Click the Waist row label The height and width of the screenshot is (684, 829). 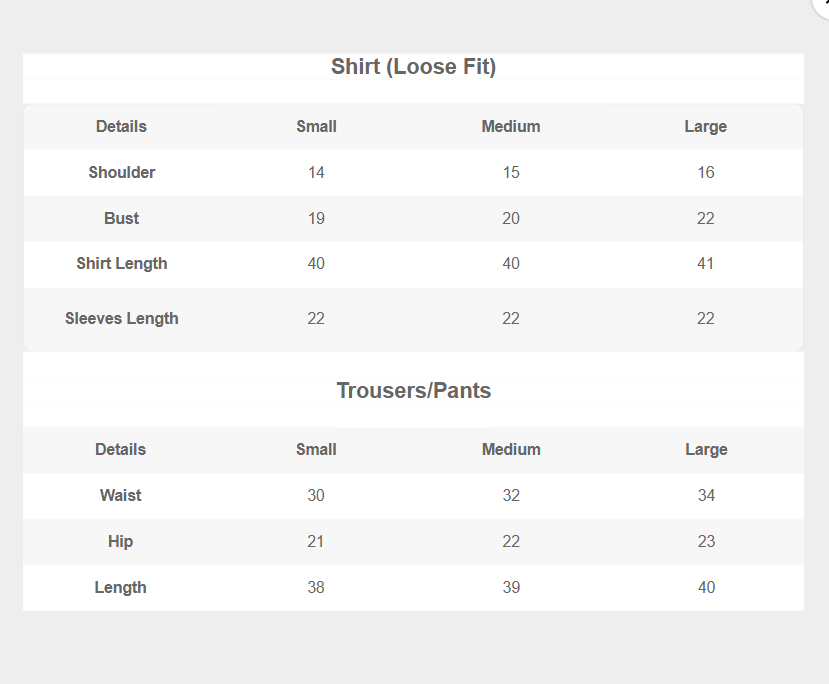(121, 496)
